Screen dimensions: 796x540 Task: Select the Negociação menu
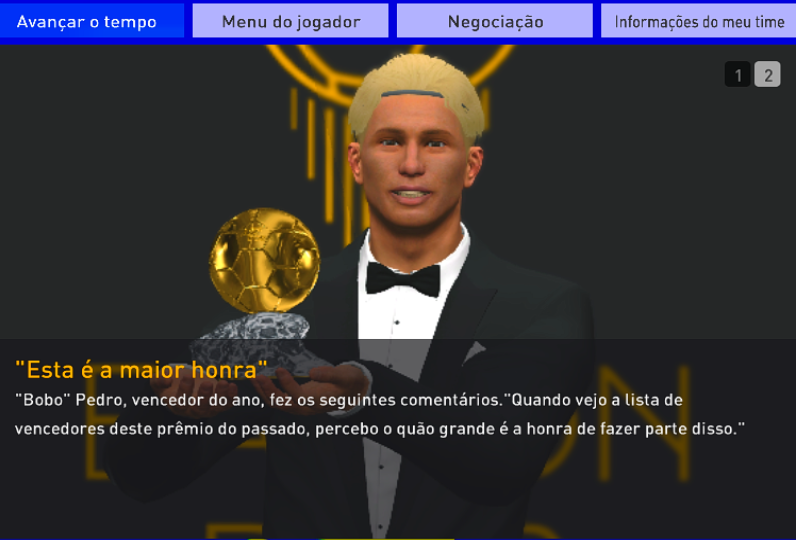pyautogui.click(x=495, y=21)
